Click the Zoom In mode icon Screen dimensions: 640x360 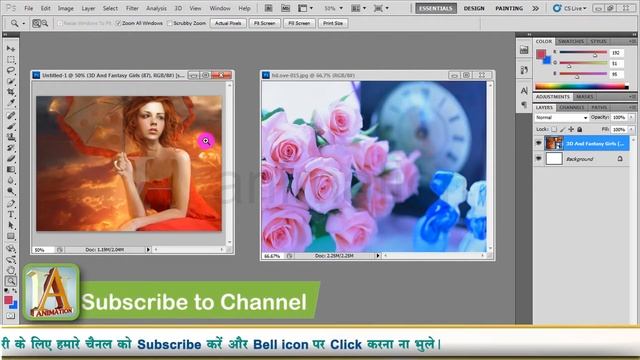tap(36, 24)
